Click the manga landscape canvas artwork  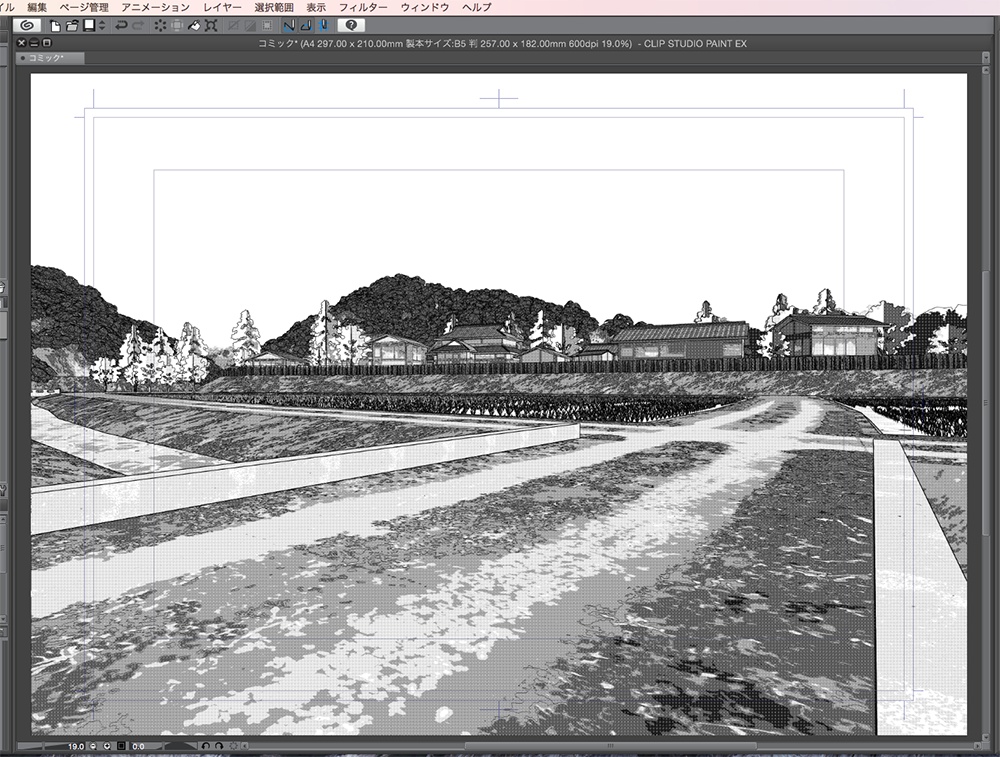[499, 404]
